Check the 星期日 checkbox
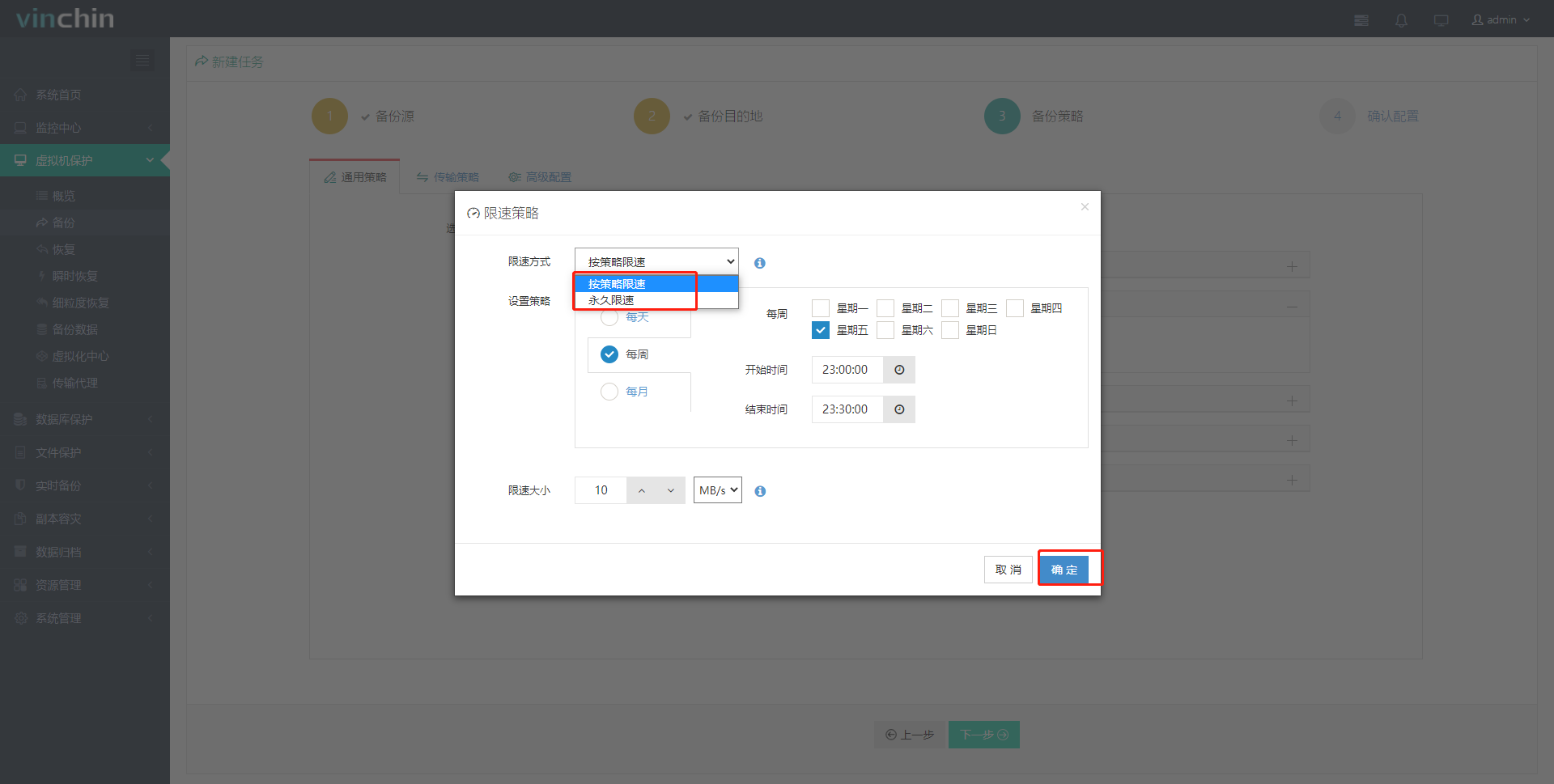Screen dimensions: 1554x784 [x=950, y=330]
